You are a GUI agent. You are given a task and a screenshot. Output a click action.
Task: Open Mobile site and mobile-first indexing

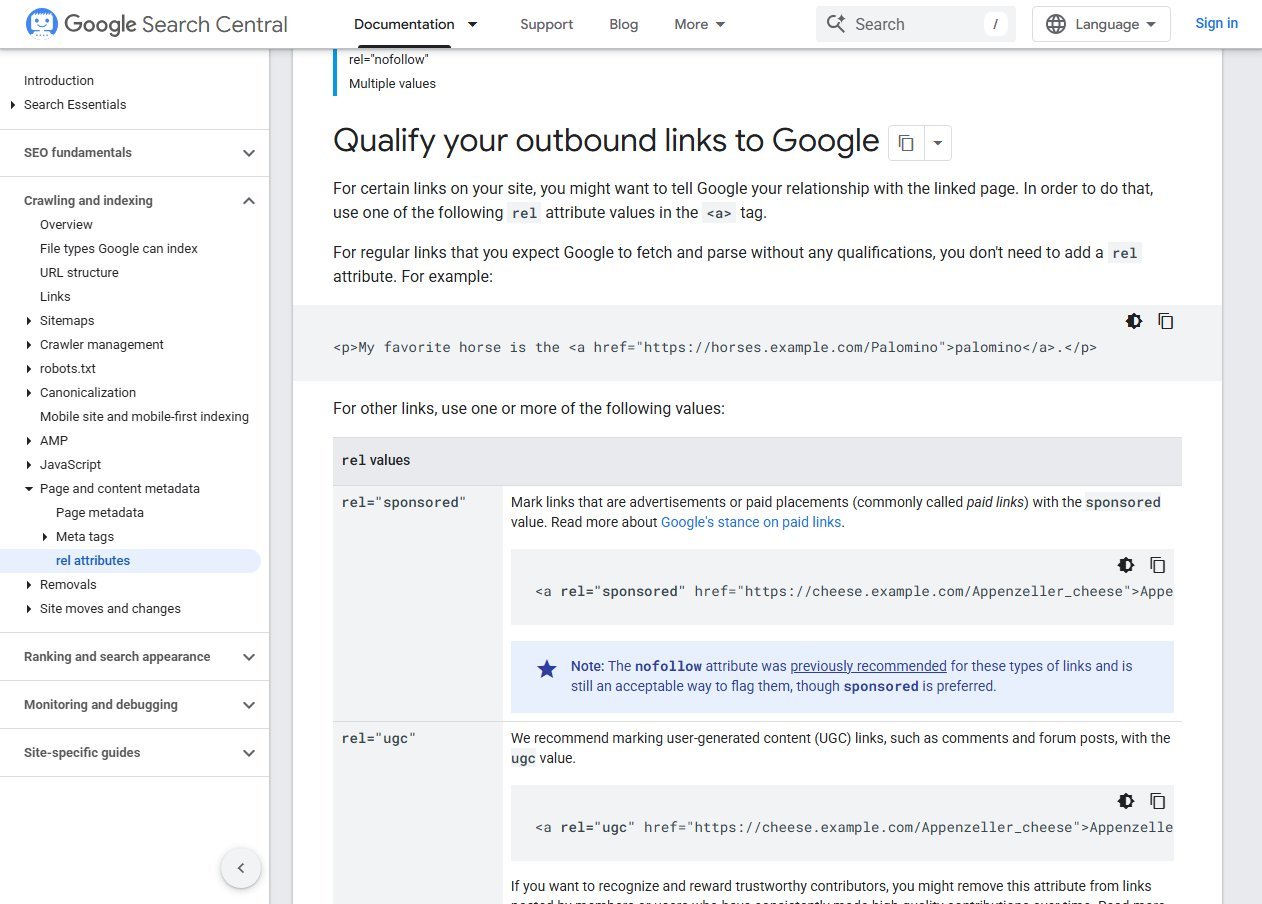click(144, 417)
